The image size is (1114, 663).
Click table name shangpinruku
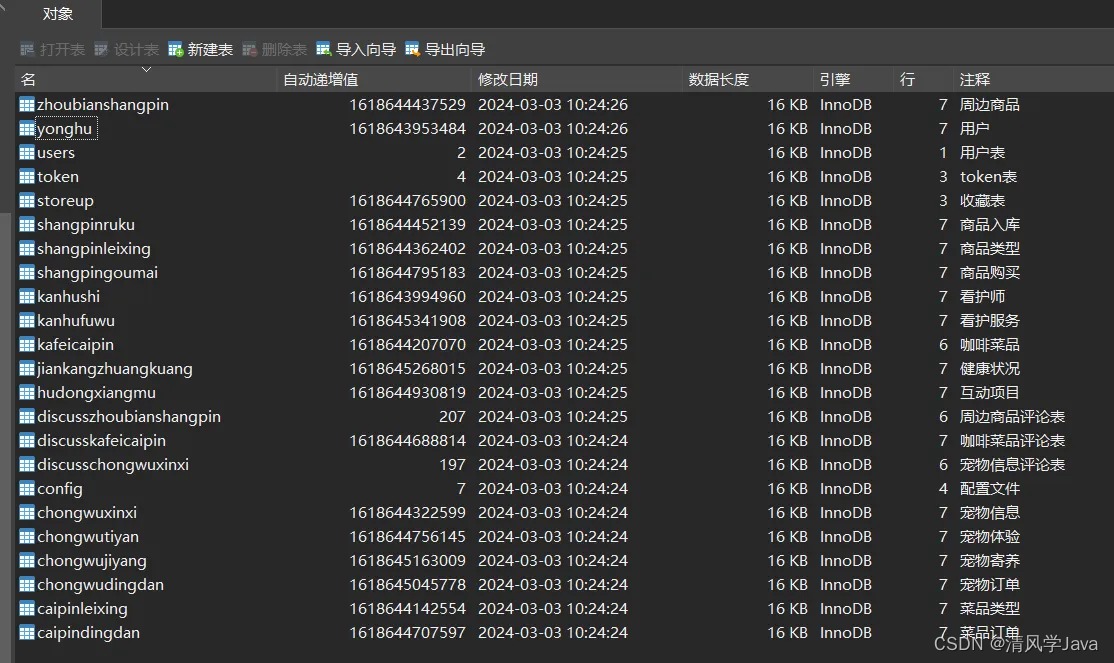tap(86, 225)
